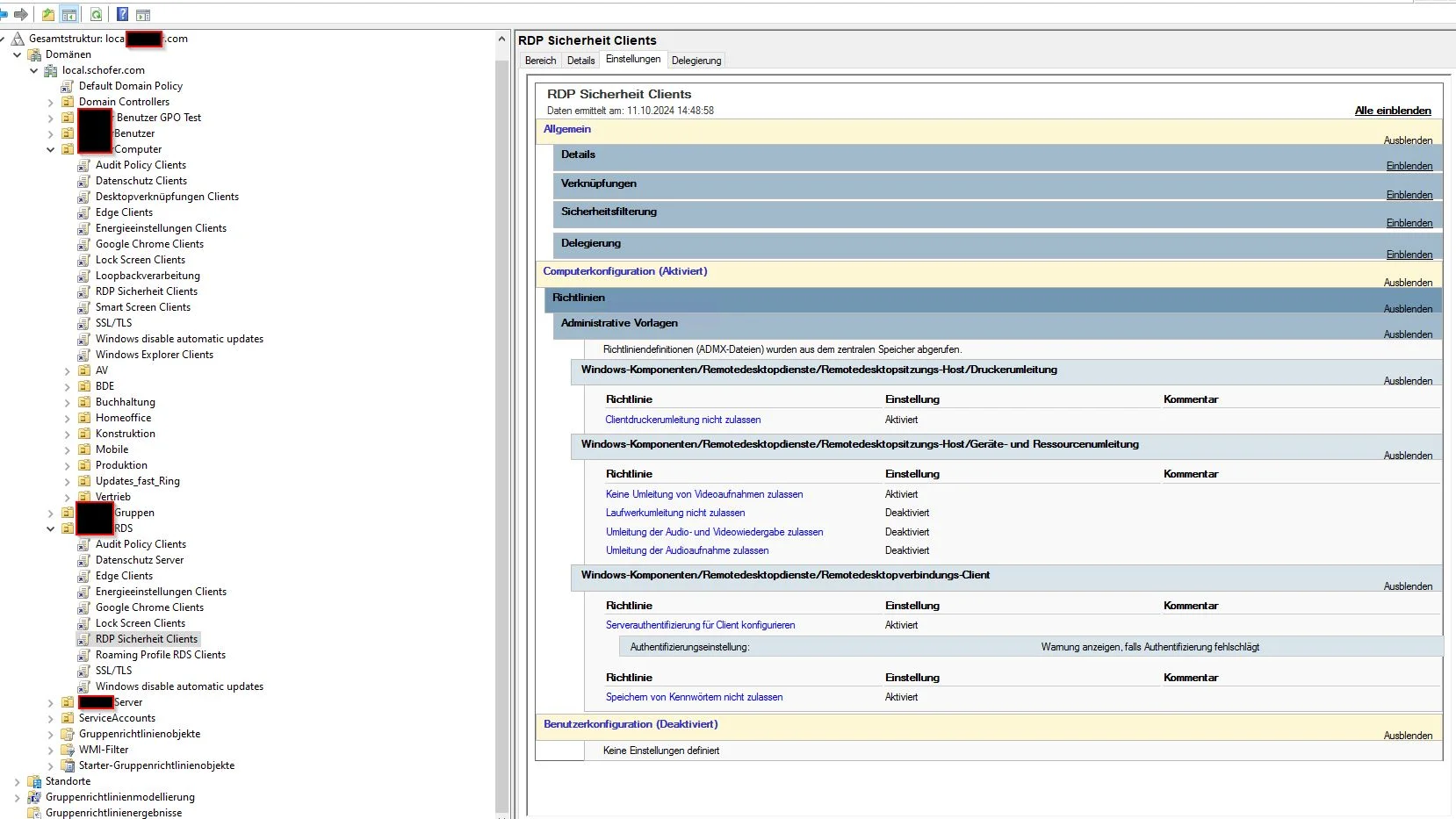1456x819 pixels.
Task: Click the Default Domain Policy GPO icon
Action: click(68, 86)
